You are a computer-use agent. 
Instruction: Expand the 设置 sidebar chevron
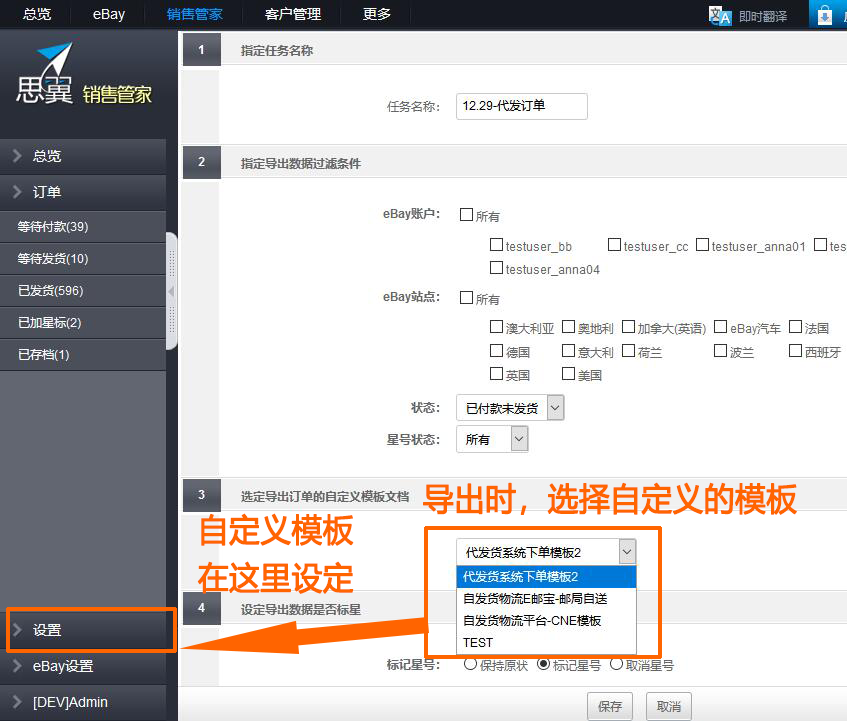click(17, 630)
